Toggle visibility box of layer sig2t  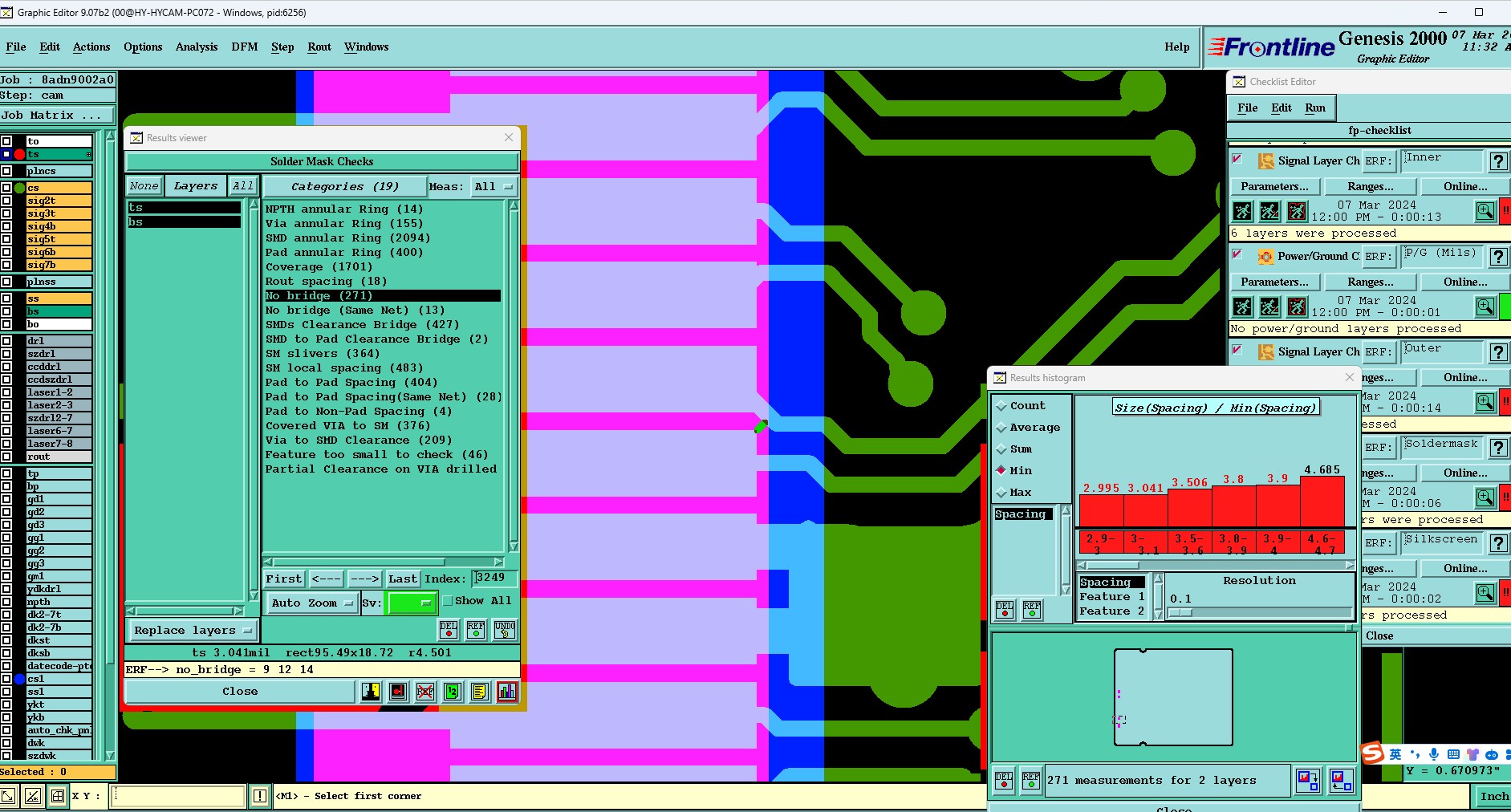[6, 201]
